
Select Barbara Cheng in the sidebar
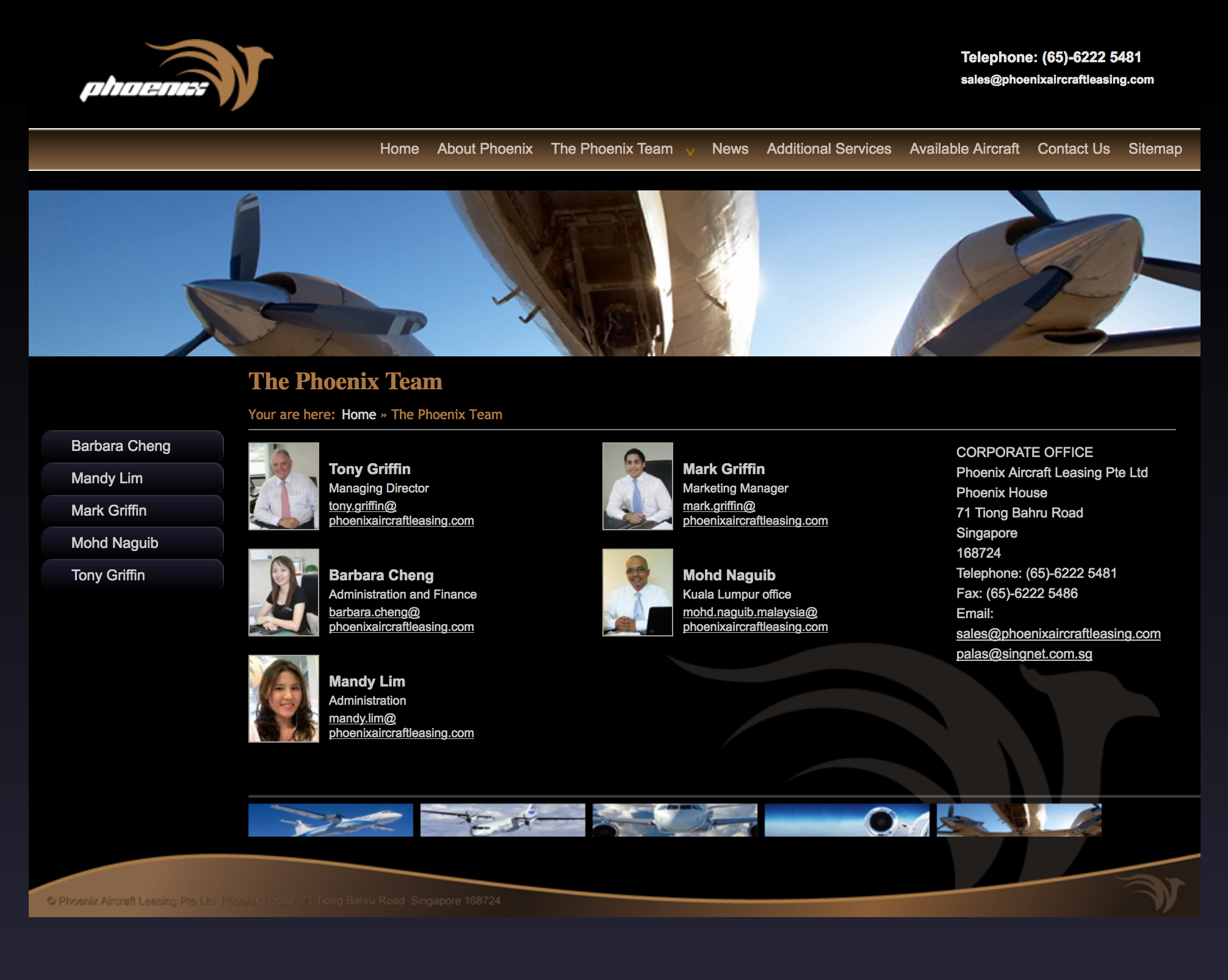[121, 446]
